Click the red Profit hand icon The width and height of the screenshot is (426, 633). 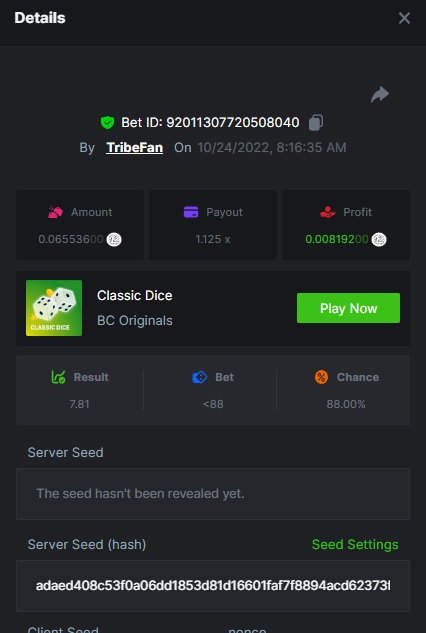[x=327, y=212]
